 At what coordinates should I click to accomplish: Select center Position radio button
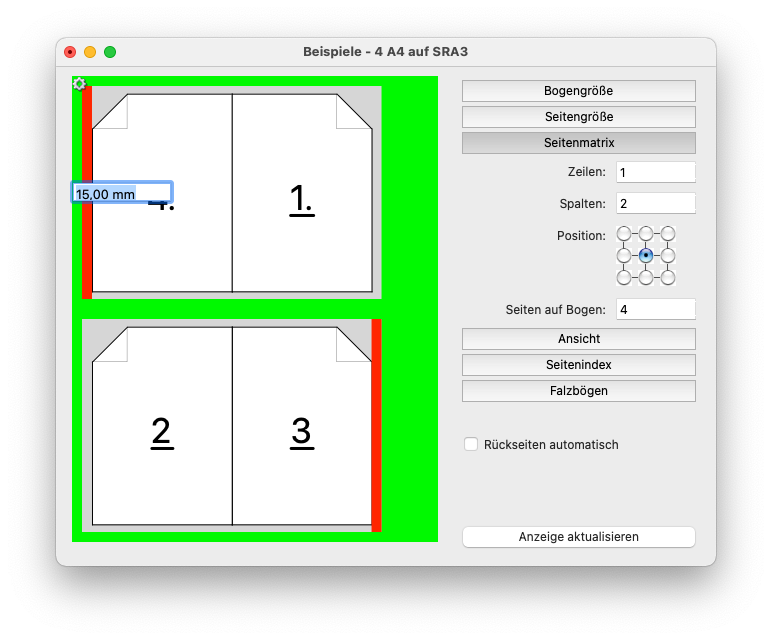coord(646,256)
